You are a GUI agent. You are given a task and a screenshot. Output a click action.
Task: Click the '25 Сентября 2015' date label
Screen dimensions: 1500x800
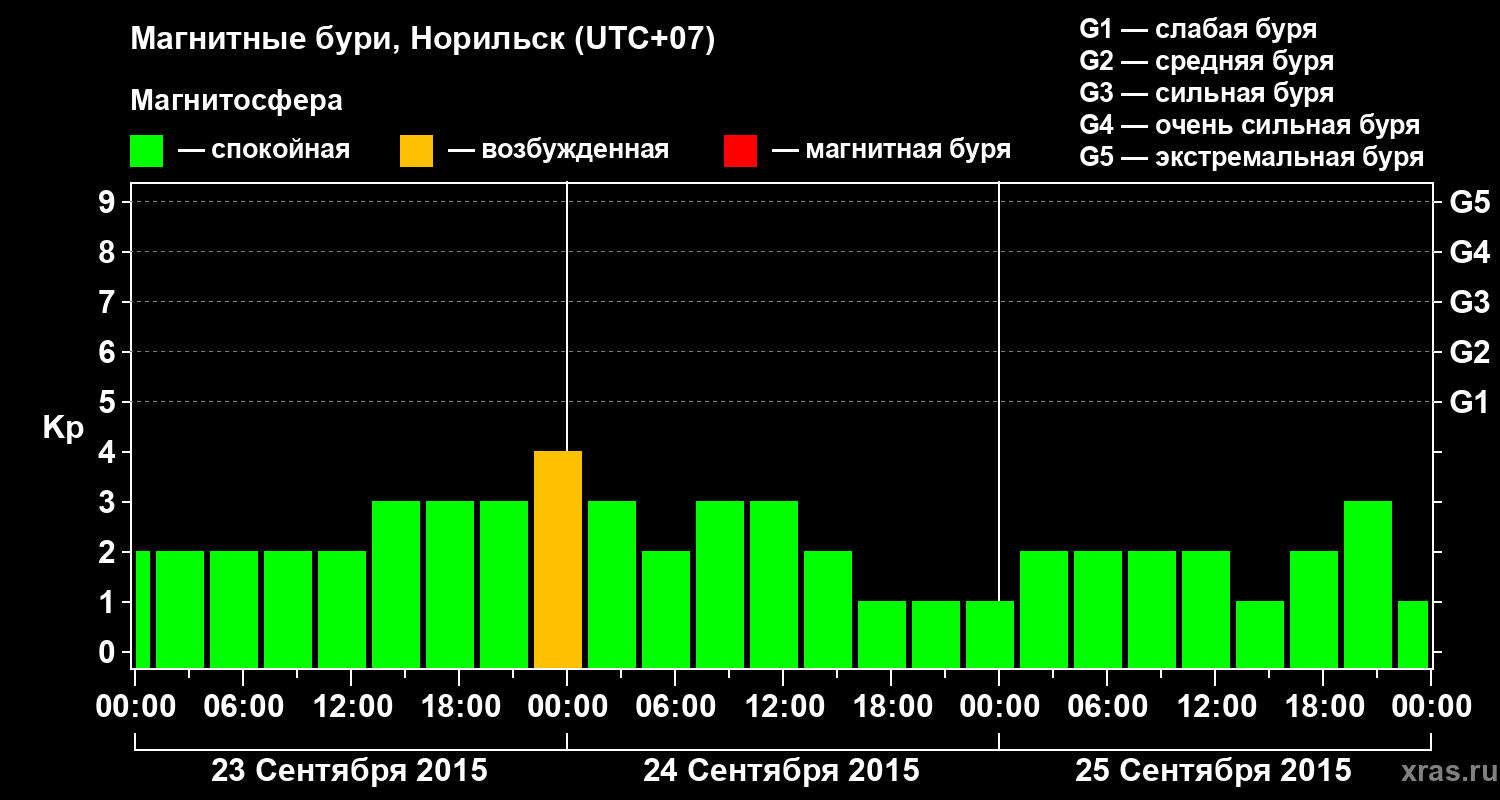coord(1214,771)
